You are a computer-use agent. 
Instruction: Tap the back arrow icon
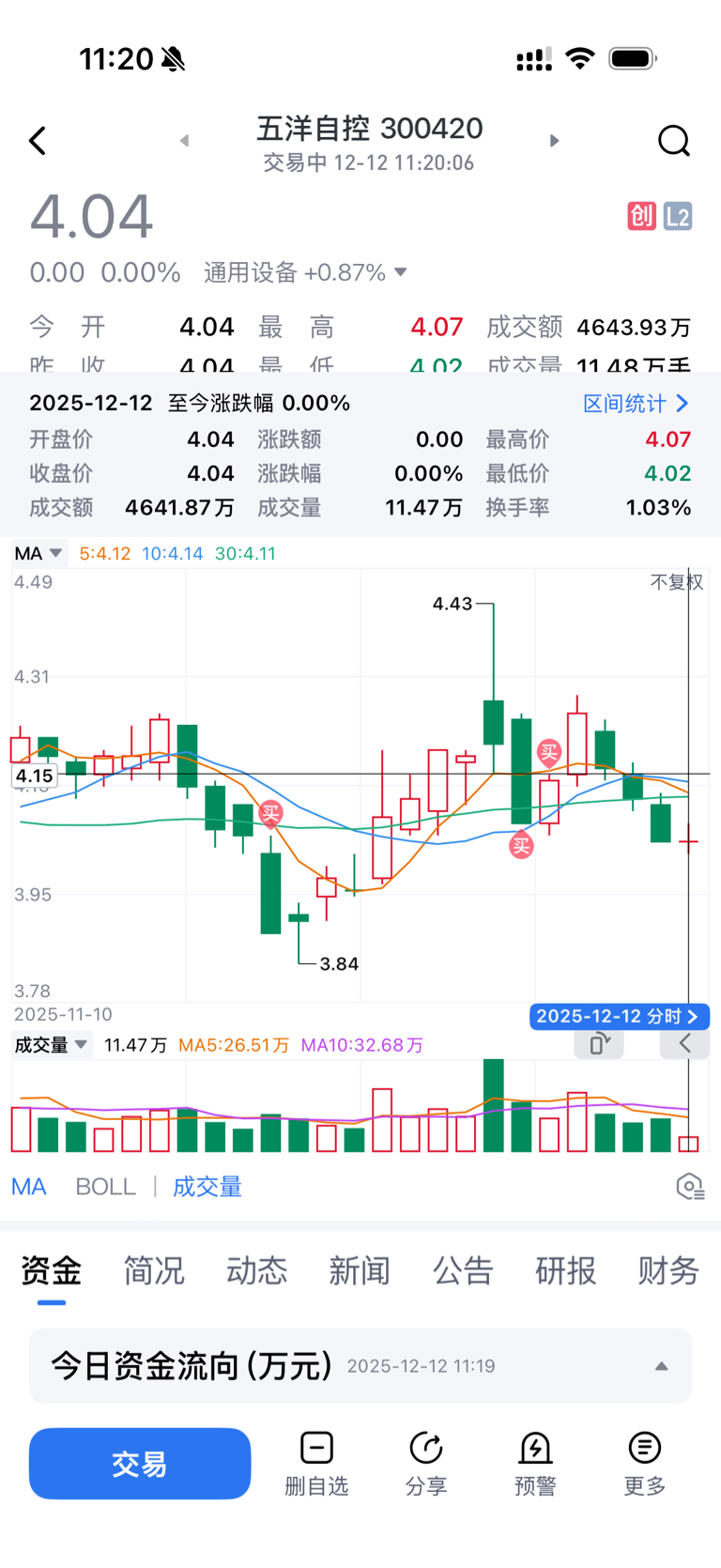[38, 141]
